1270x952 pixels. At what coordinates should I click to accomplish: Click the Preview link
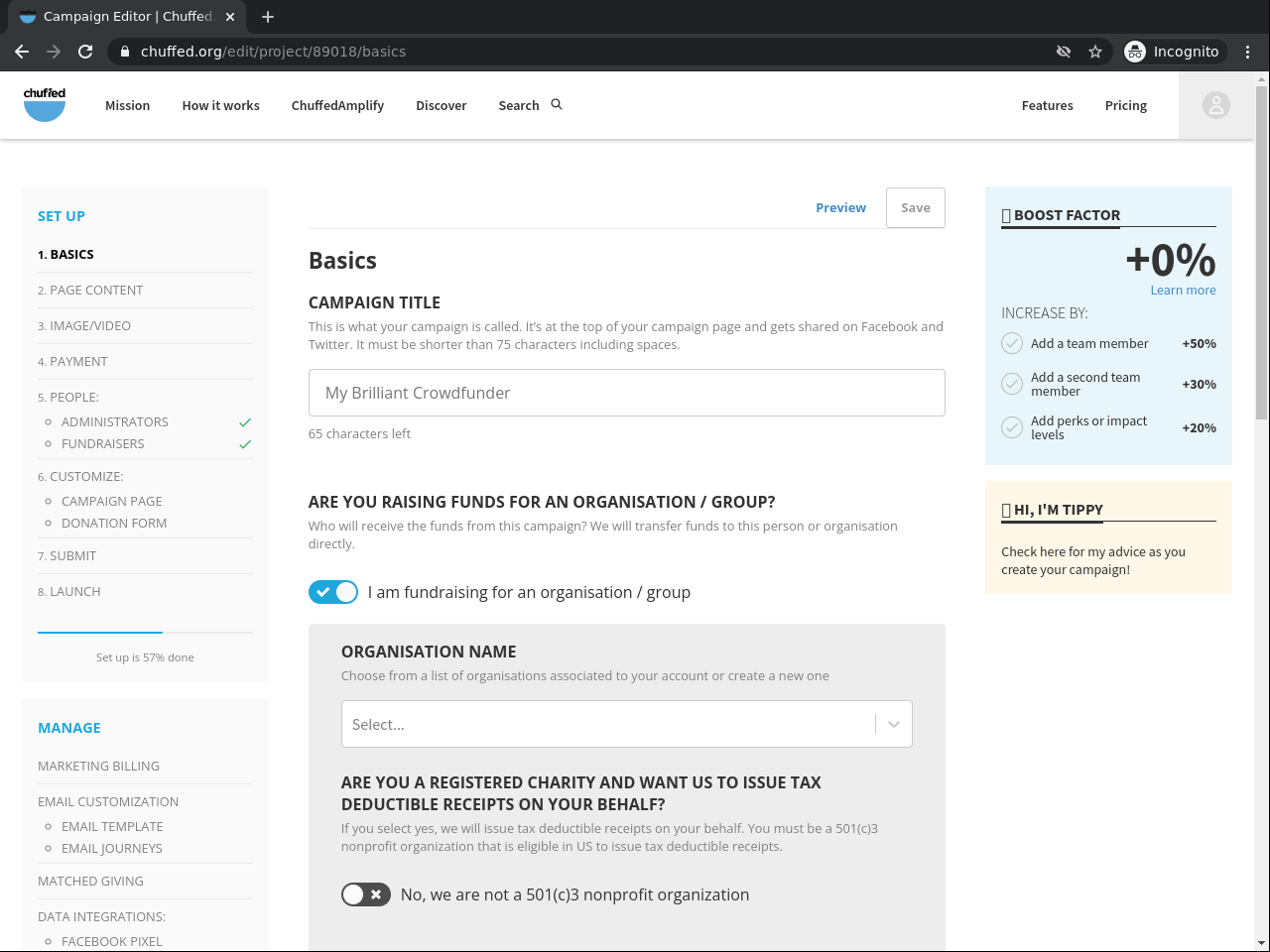tap(840, 208)
